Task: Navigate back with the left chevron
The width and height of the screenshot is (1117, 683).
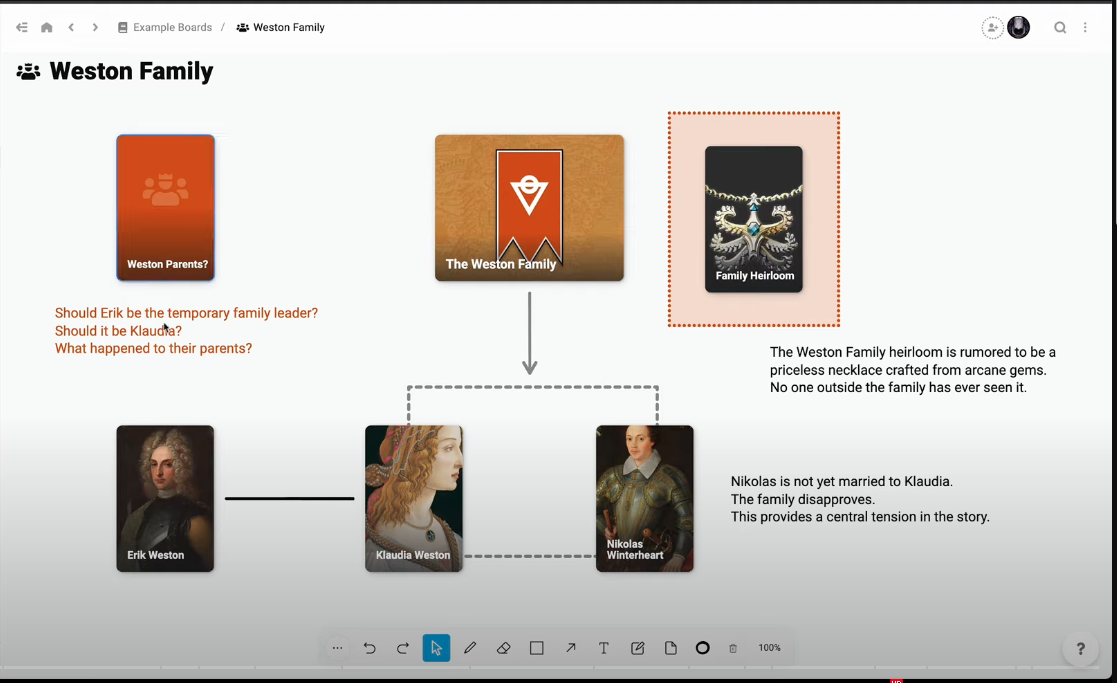Action: [x=71, y=27]
